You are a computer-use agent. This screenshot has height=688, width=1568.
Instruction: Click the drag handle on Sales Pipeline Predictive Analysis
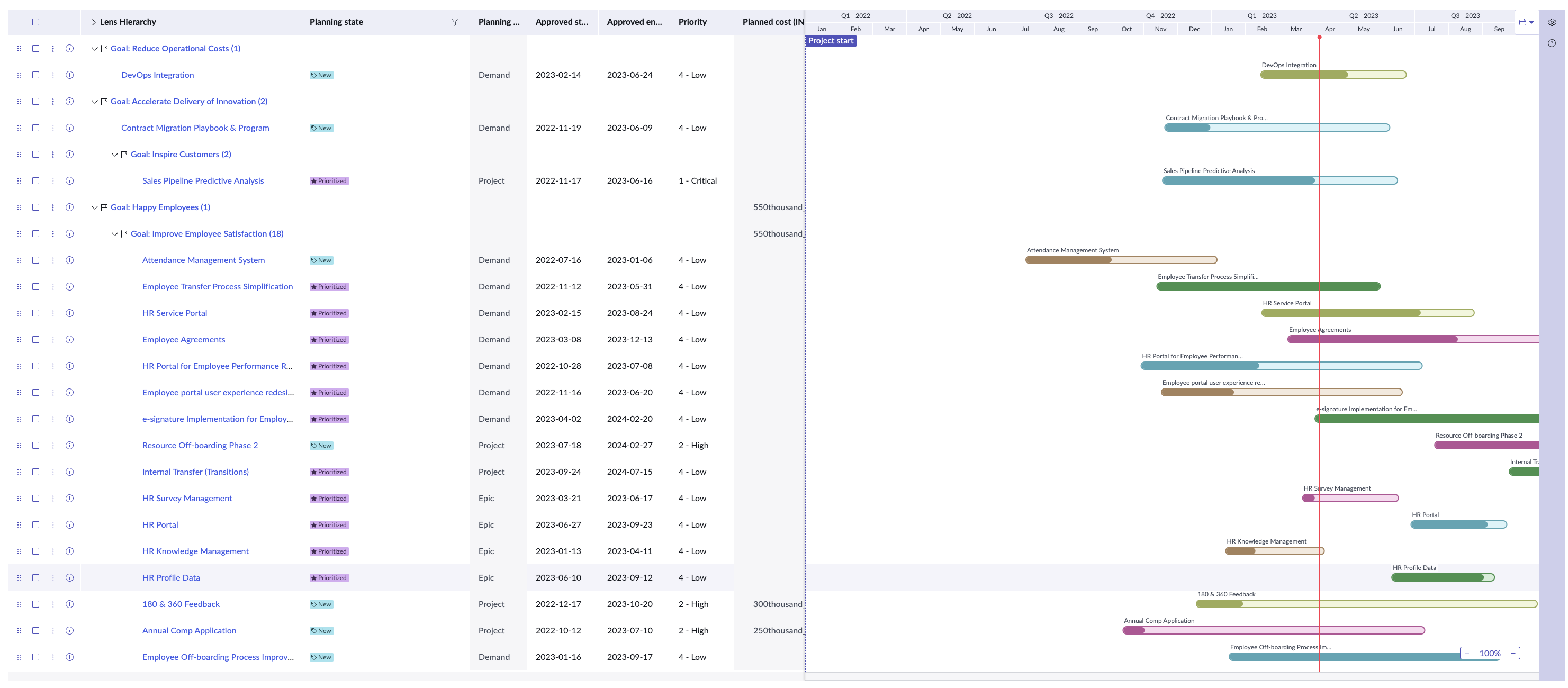19,180
